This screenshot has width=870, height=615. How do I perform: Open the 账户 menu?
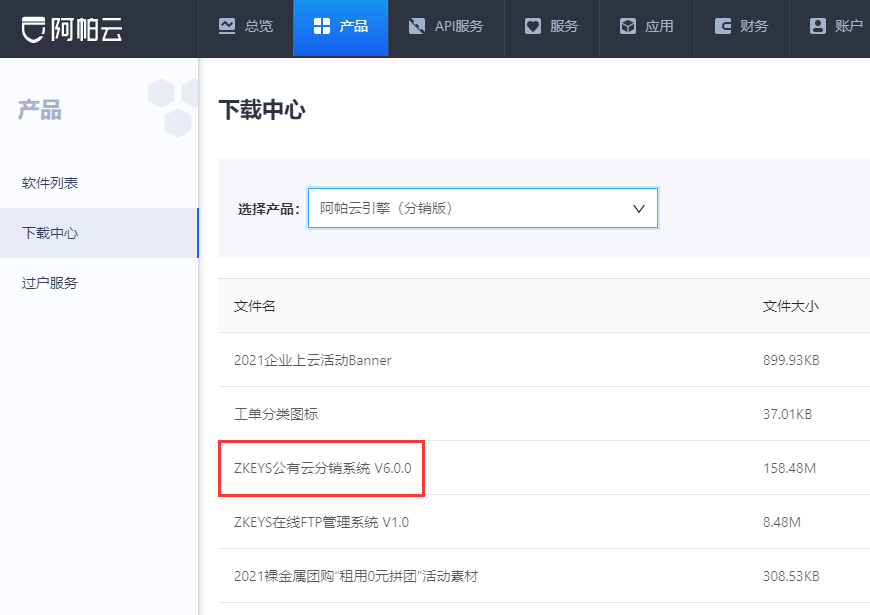point(830,28)
